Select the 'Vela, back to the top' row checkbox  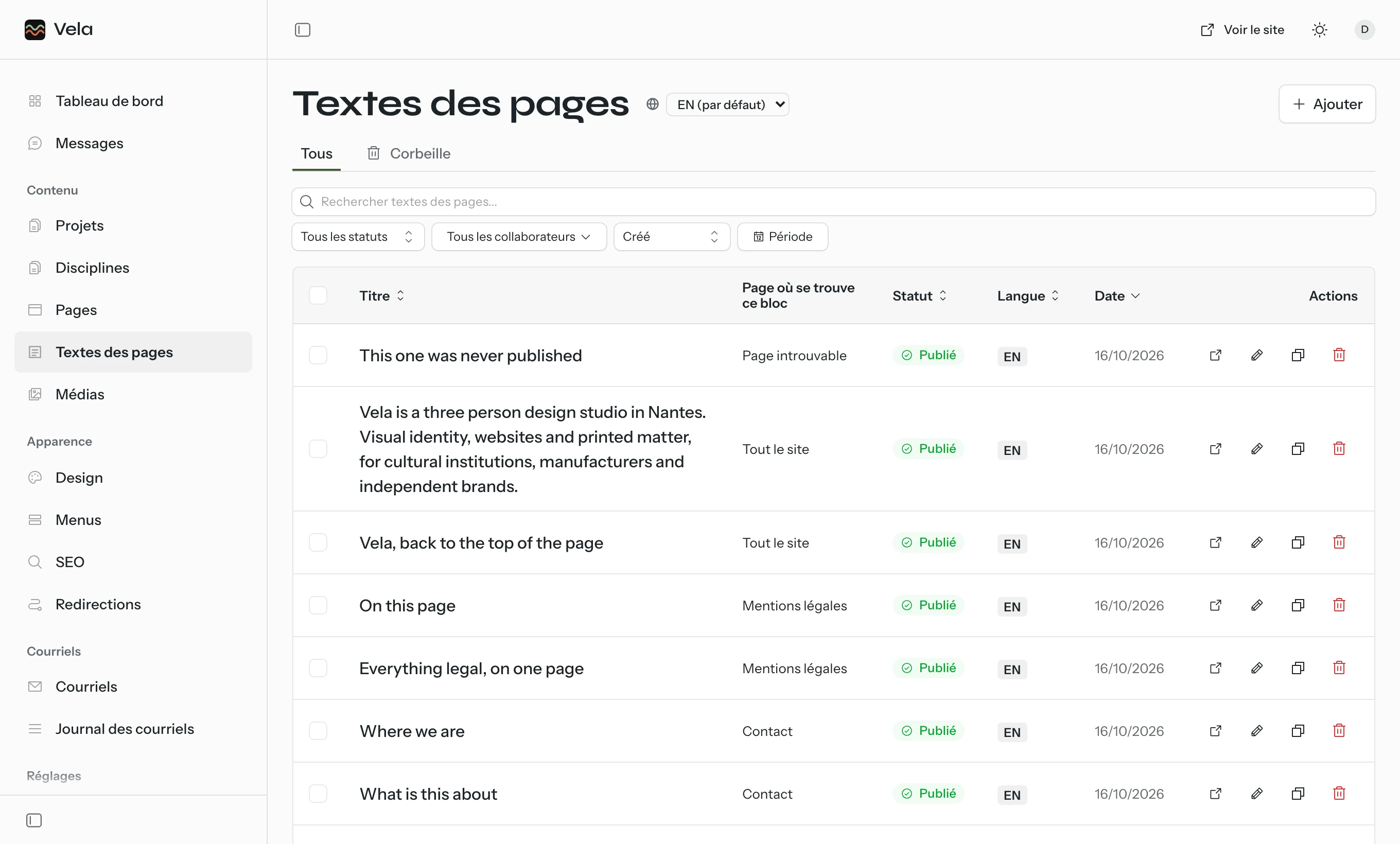[x=318, y=542]
